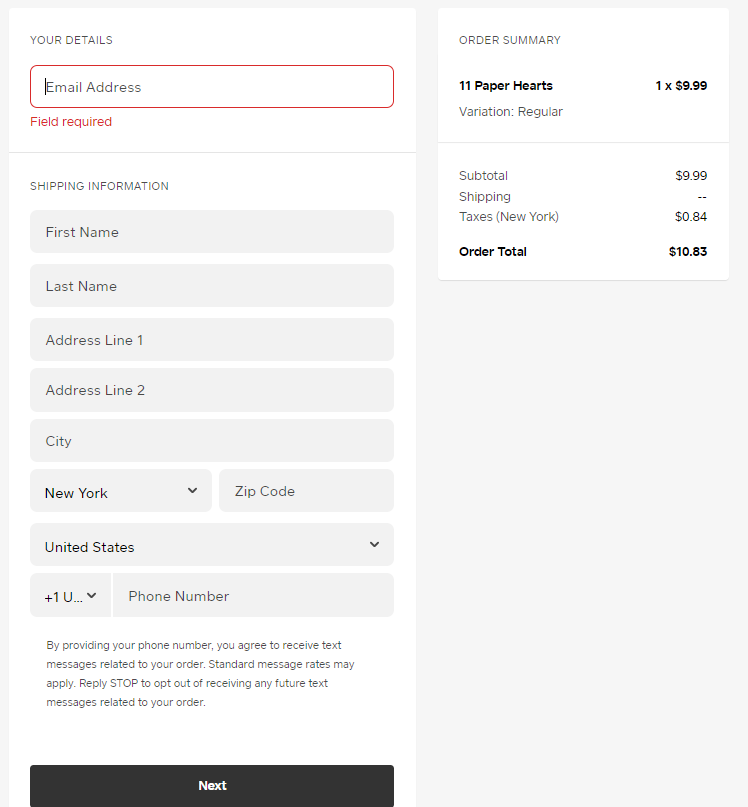
Task: Click the Shipping Information heading
Action: pos(99,186)
